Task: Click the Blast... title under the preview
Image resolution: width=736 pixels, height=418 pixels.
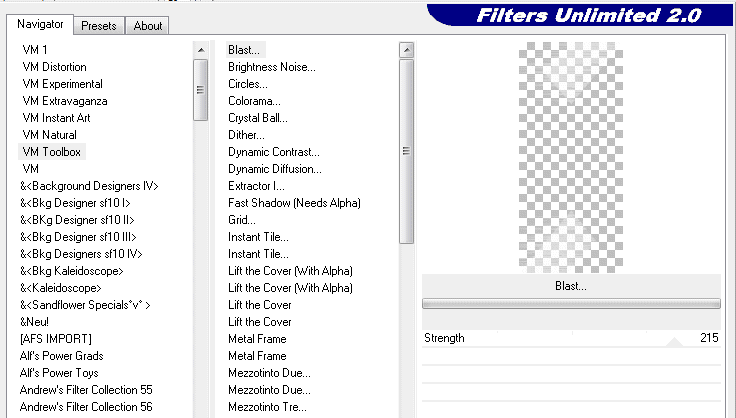Action: tap(571, 286)
